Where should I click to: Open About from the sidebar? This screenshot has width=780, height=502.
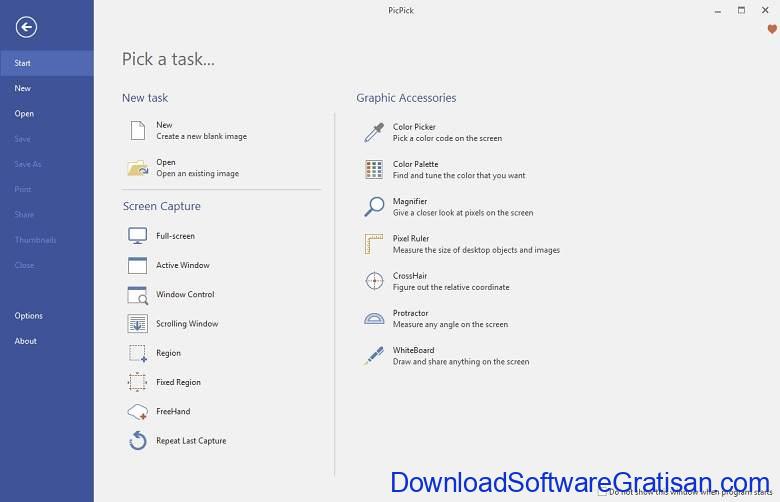[x=47, y=341]
